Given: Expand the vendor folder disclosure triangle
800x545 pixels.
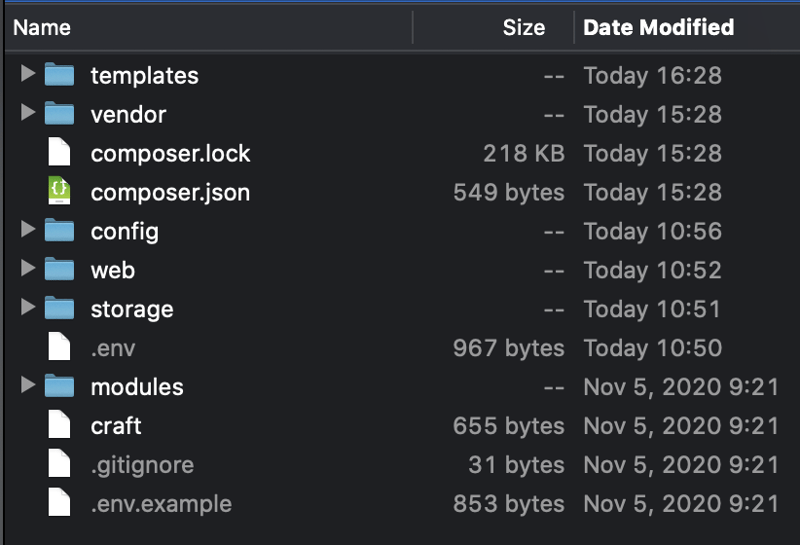Looking at the screenshot, I should coord(28,113).
